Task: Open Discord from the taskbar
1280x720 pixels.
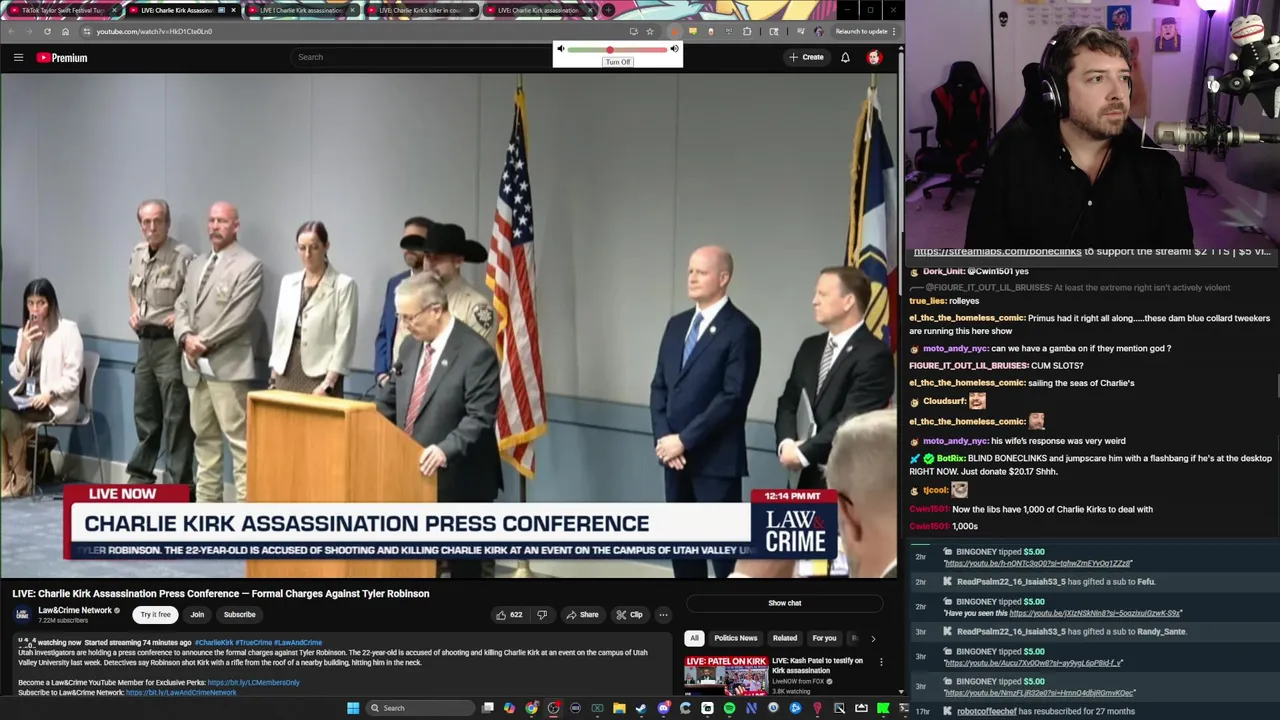Action: click(663, 708)
